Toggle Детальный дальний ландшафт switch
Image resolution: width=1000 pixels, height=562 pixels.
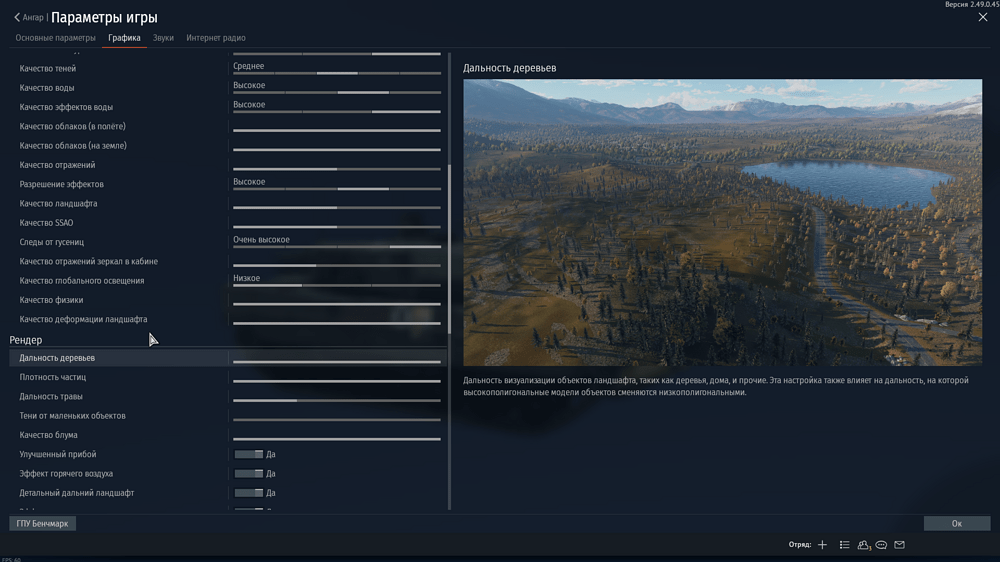click(x=248, y=493)
